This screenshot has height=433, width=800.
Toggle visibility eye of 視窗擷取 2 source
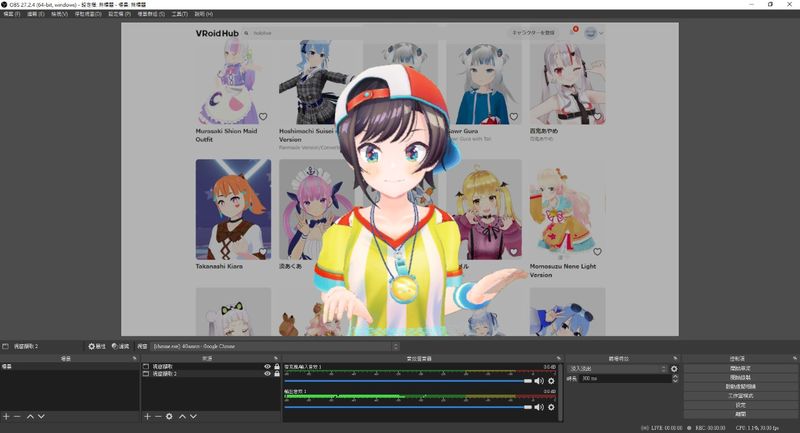(267, 374)
